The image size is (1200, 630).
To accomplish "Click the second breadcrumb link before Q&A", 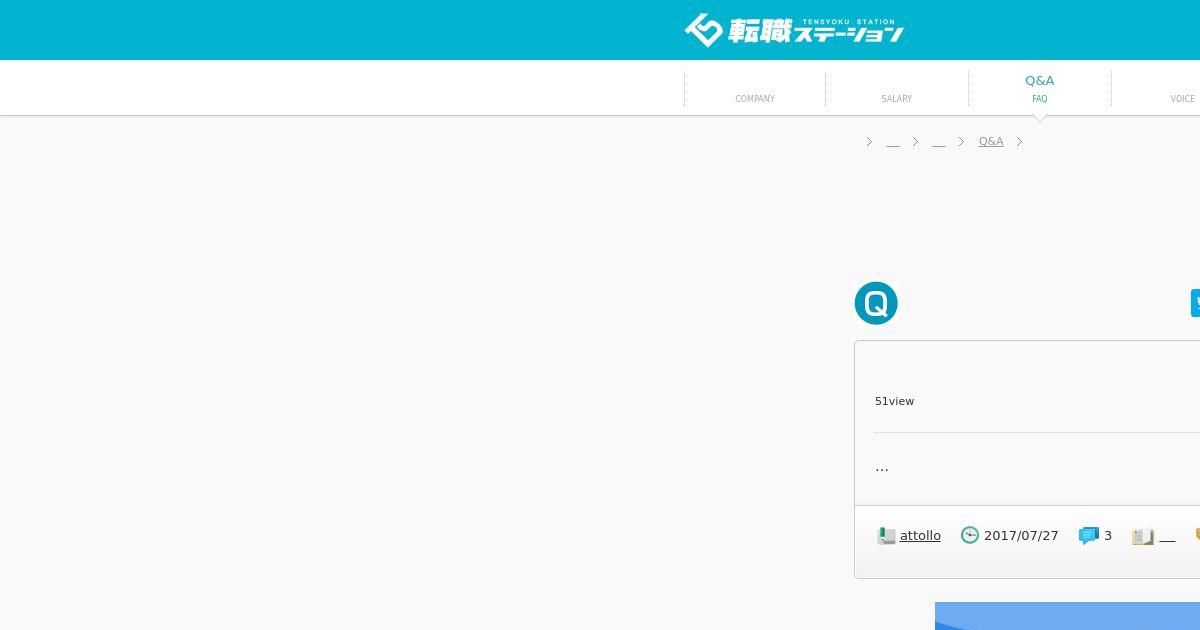I will tap(939, 142).
